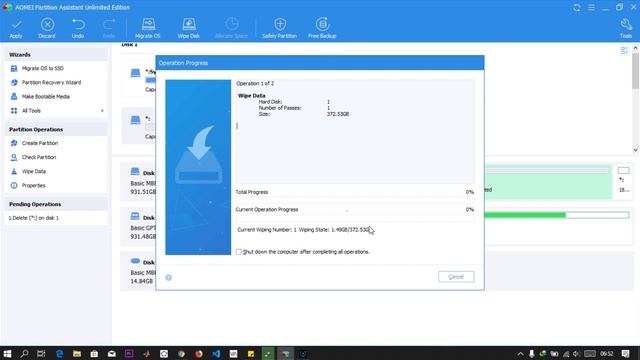Open the Free Backup tool
This screenshot has width=640, height=360.
click(322, 28)
